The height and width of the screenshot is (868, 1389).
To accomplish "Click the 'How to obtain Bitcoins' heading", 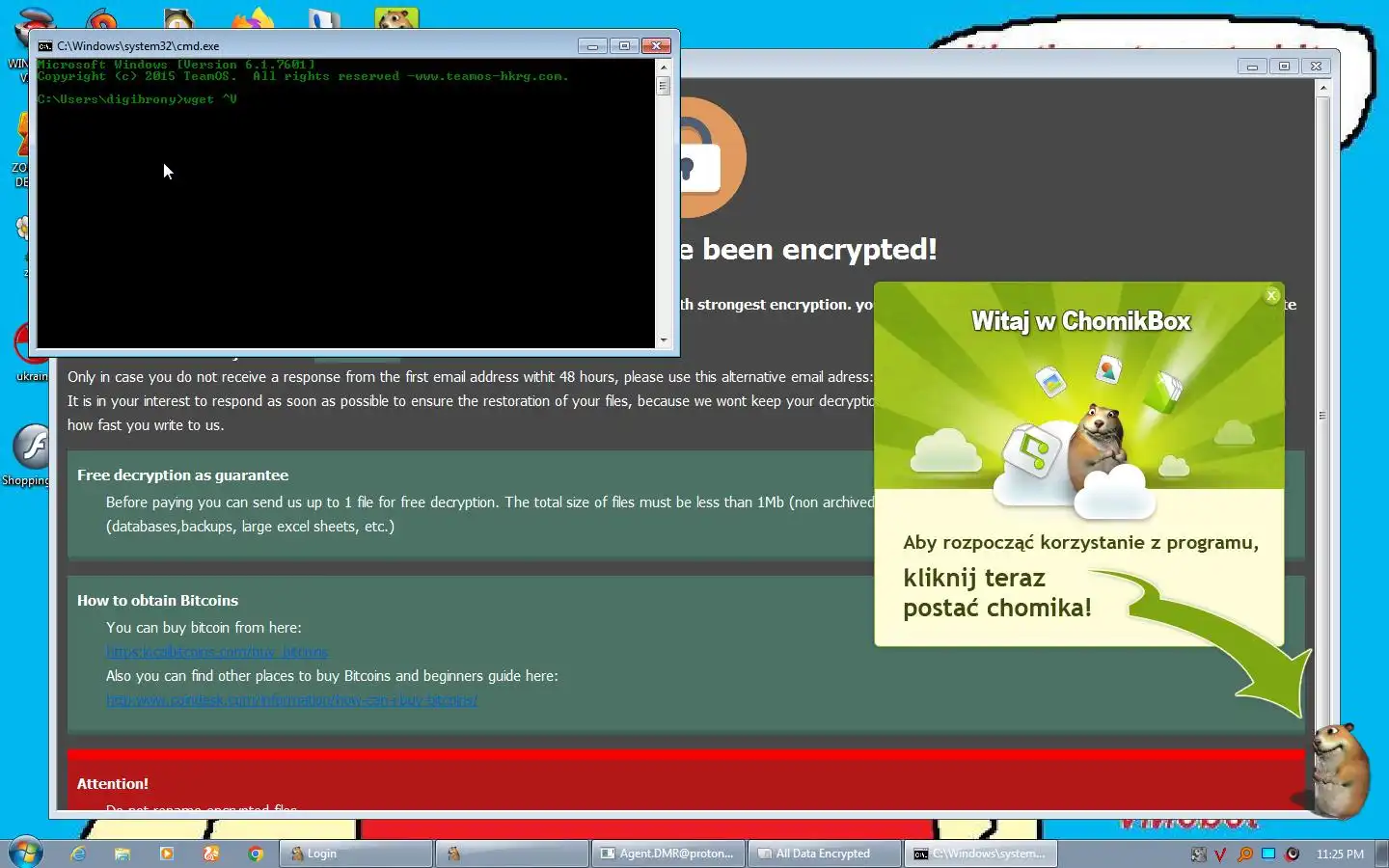I will 157,601.
